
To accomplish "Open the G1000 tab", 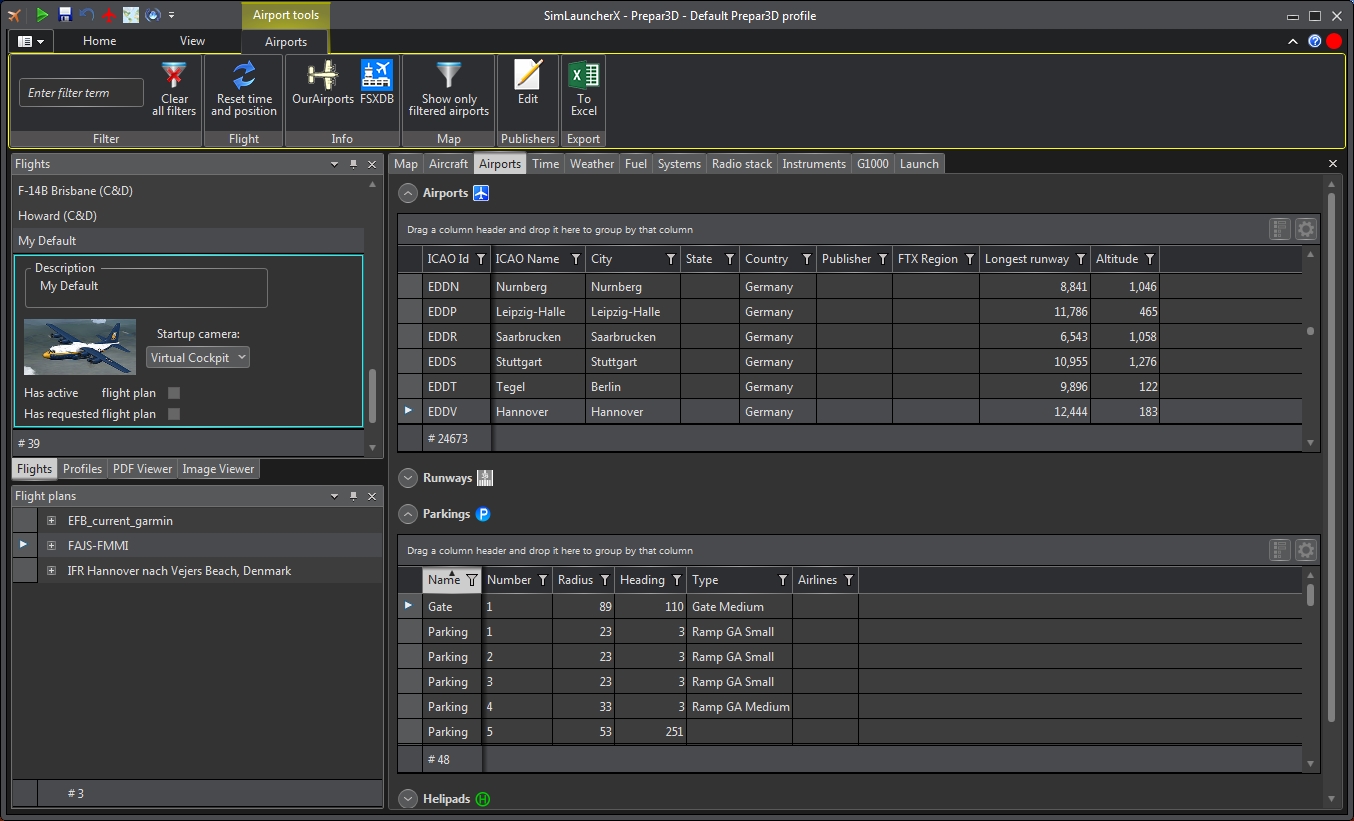I will click(872, 164).
